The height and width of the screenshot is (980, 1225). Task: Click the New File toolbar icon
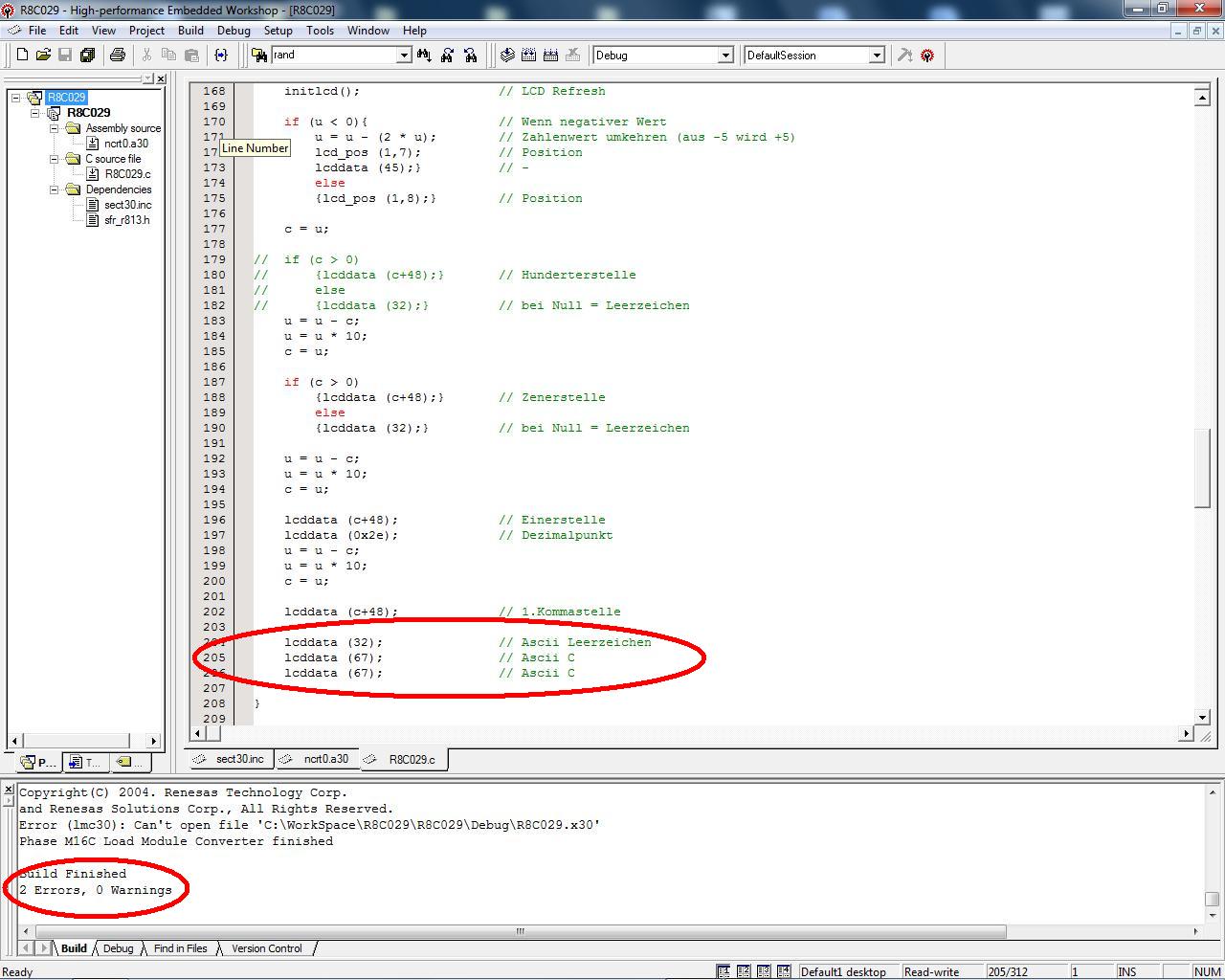[22, 56]
